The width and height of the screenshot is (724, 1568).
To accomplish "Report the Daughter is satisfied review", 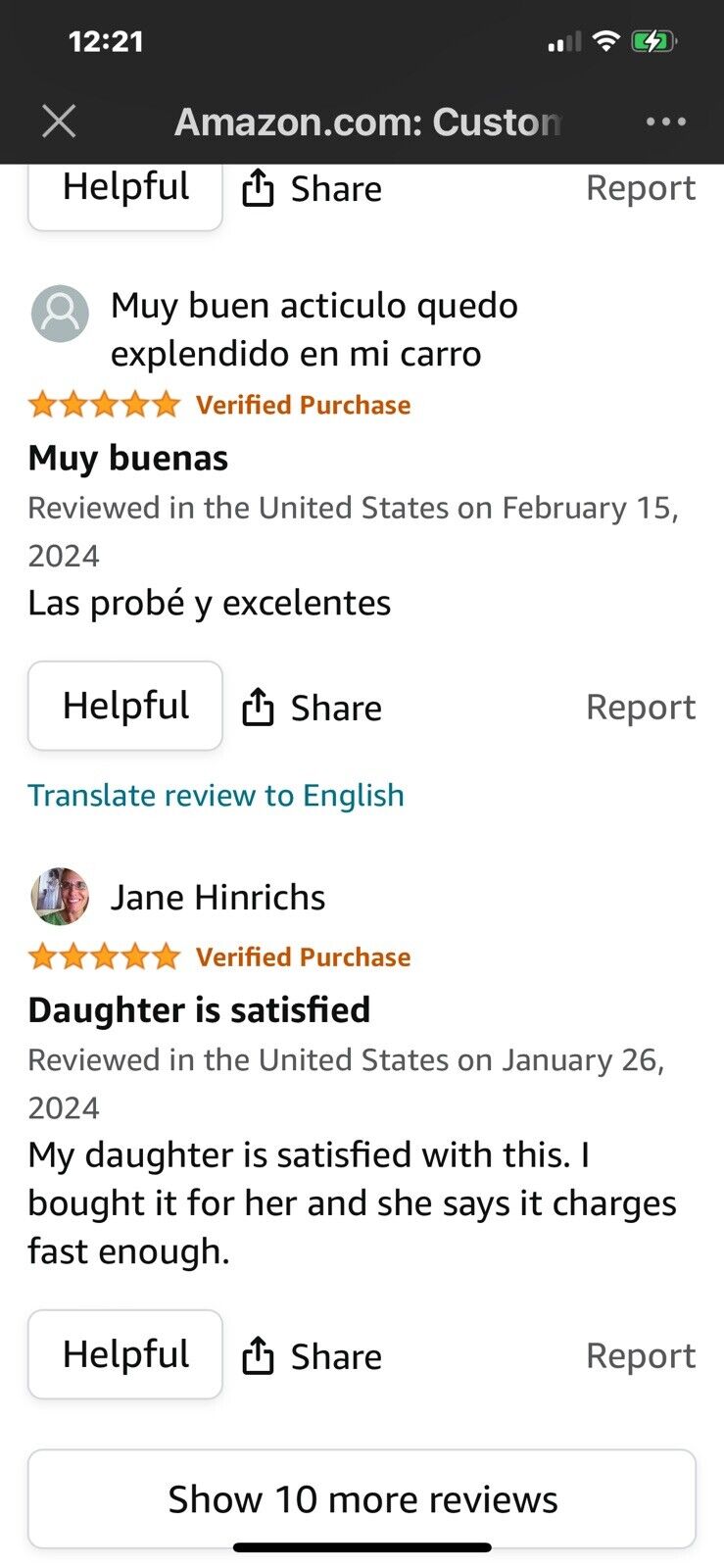I will tap(641, 1355).
